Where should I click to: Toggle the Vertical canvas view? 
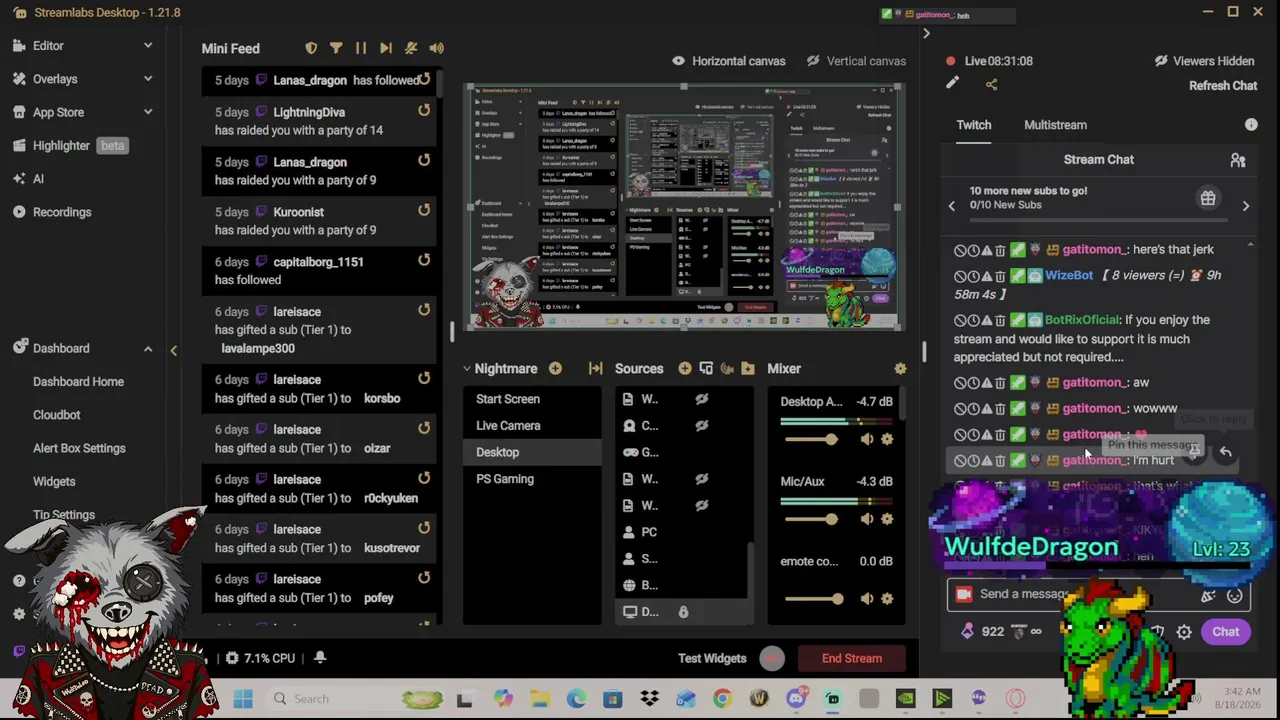coord(856,61)
